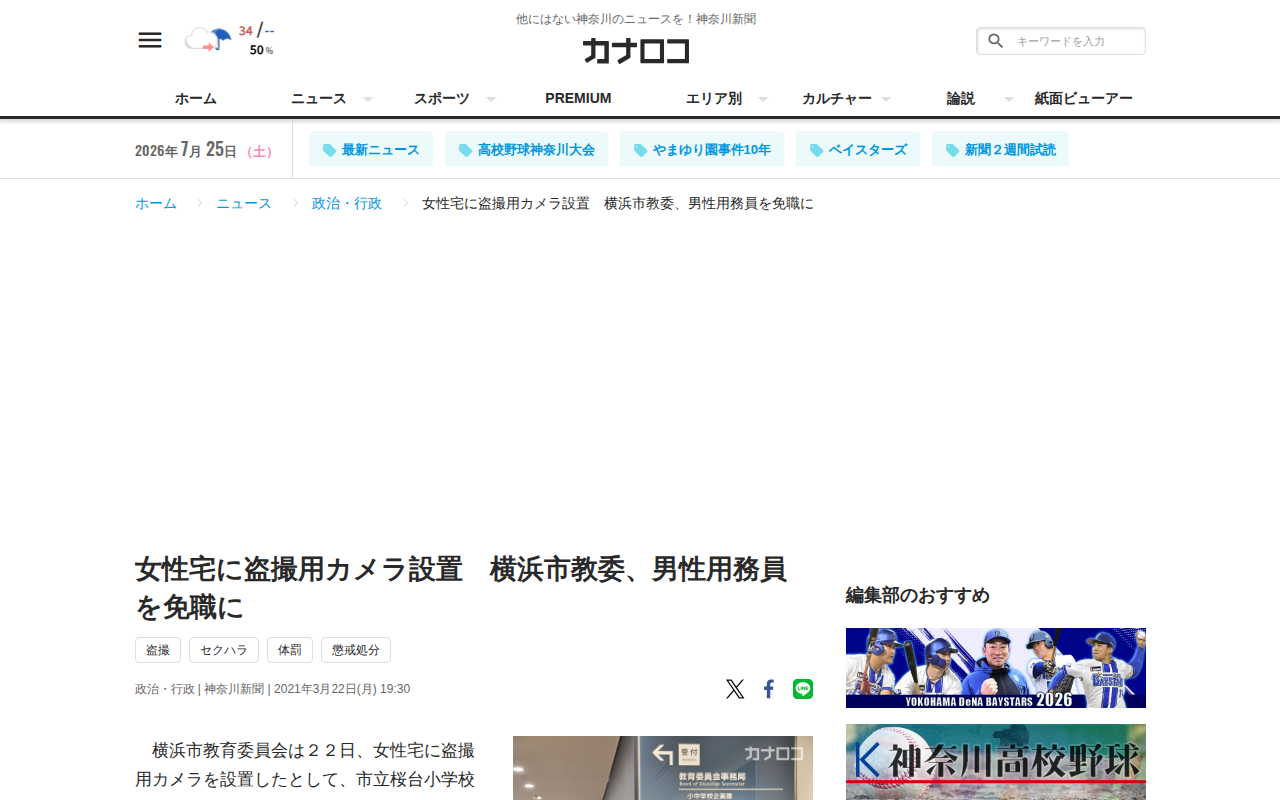1280x800 pixels.
Task: Expand the ニュース menu arrow
Action: pos(368,99)
